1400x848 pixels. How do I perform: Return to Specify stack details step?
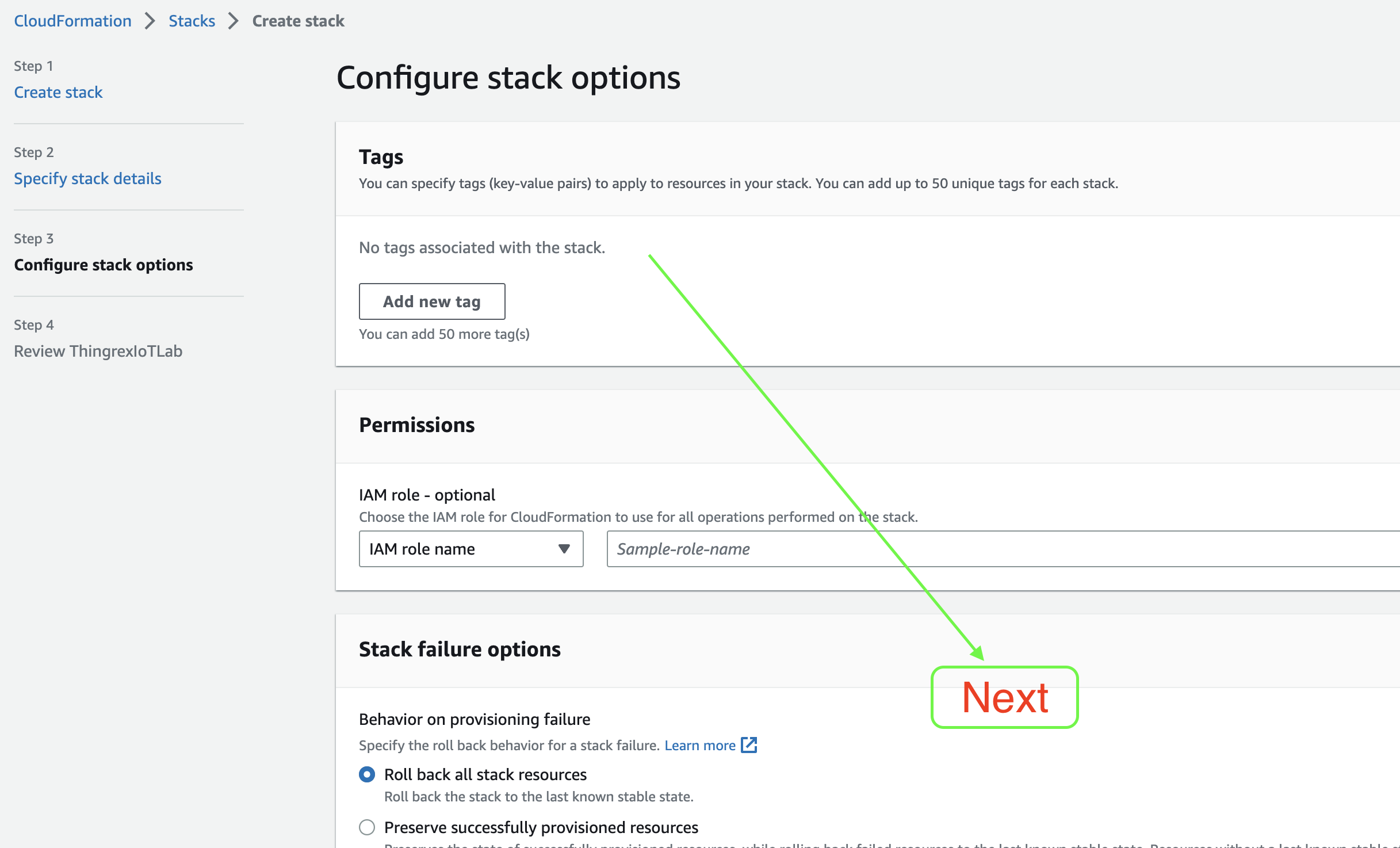[87, 178]
